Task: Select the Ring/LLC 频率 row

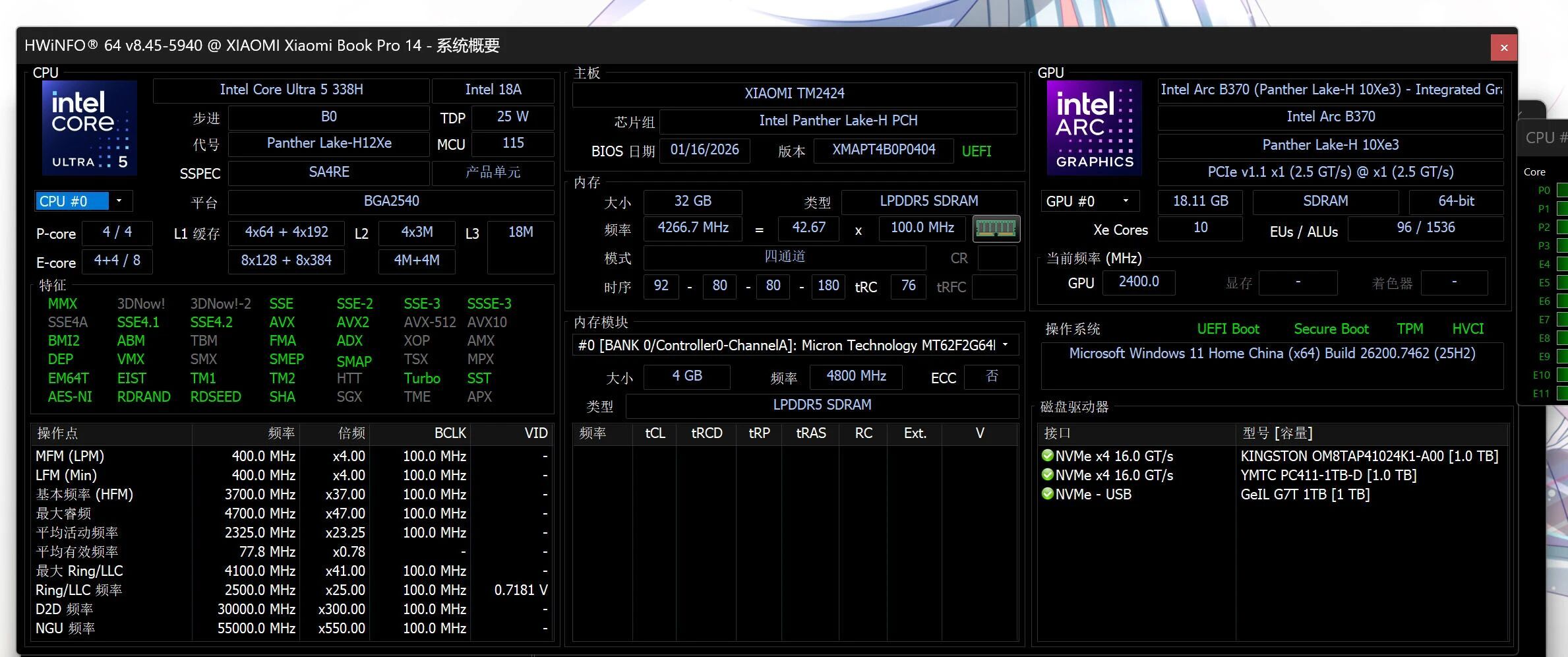Action: 291,590
